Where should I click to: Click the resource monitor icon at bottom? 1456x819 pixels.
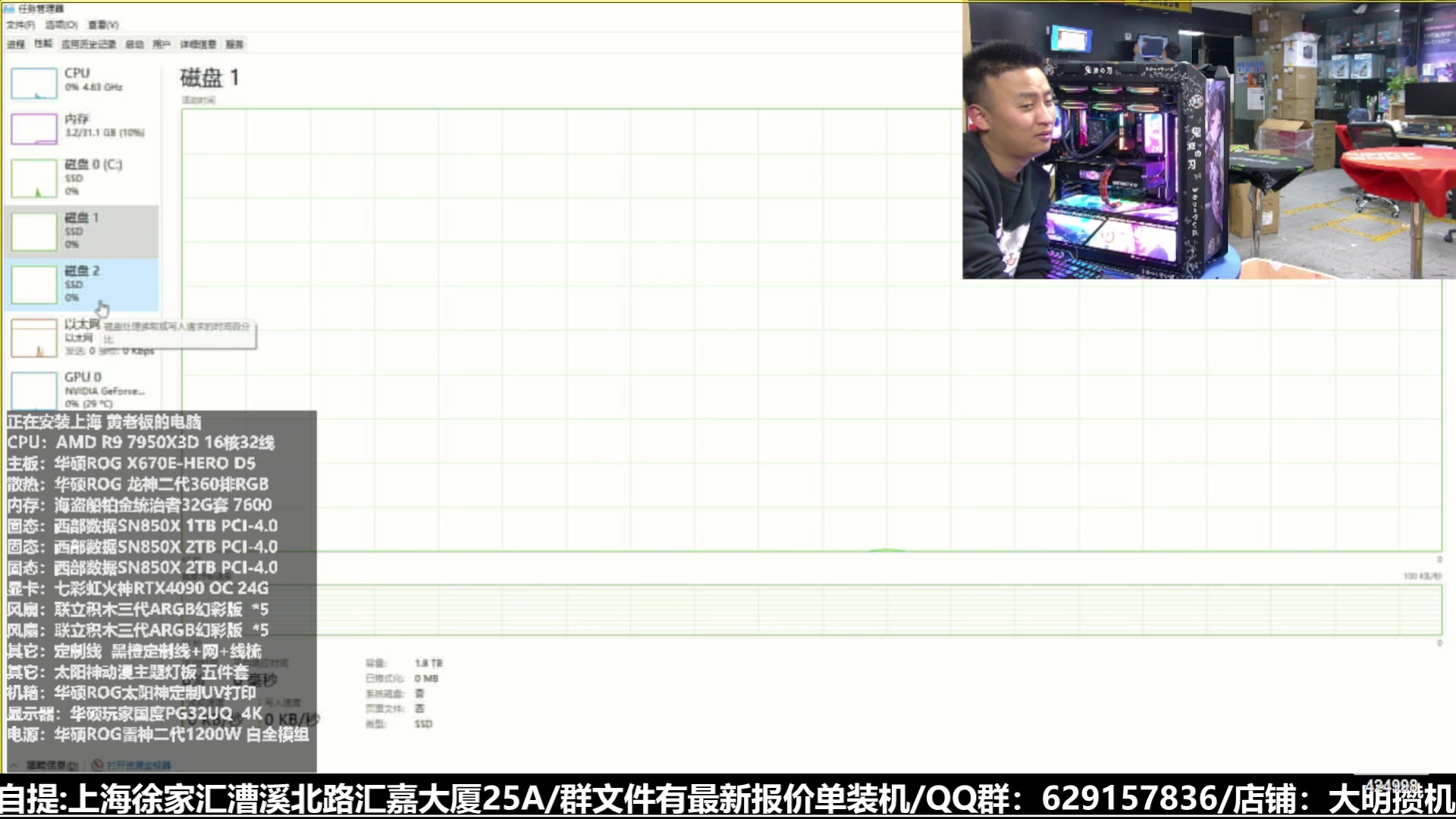pyautogui.click(x=97, y=765)
